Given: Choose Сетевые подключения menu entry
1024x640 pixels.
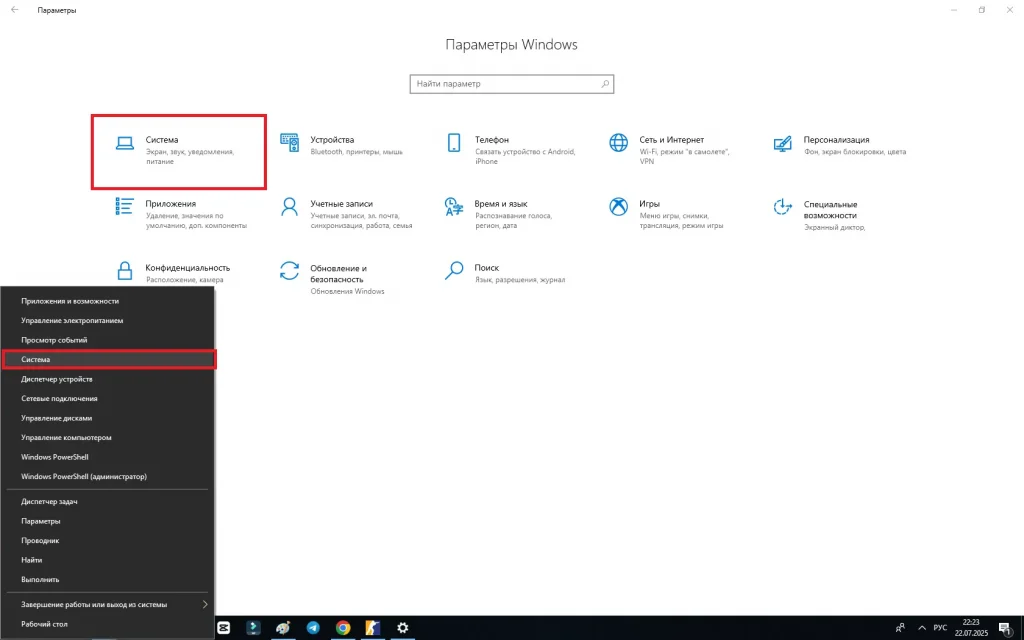Looking at the screenshot, I should [107, 398].
